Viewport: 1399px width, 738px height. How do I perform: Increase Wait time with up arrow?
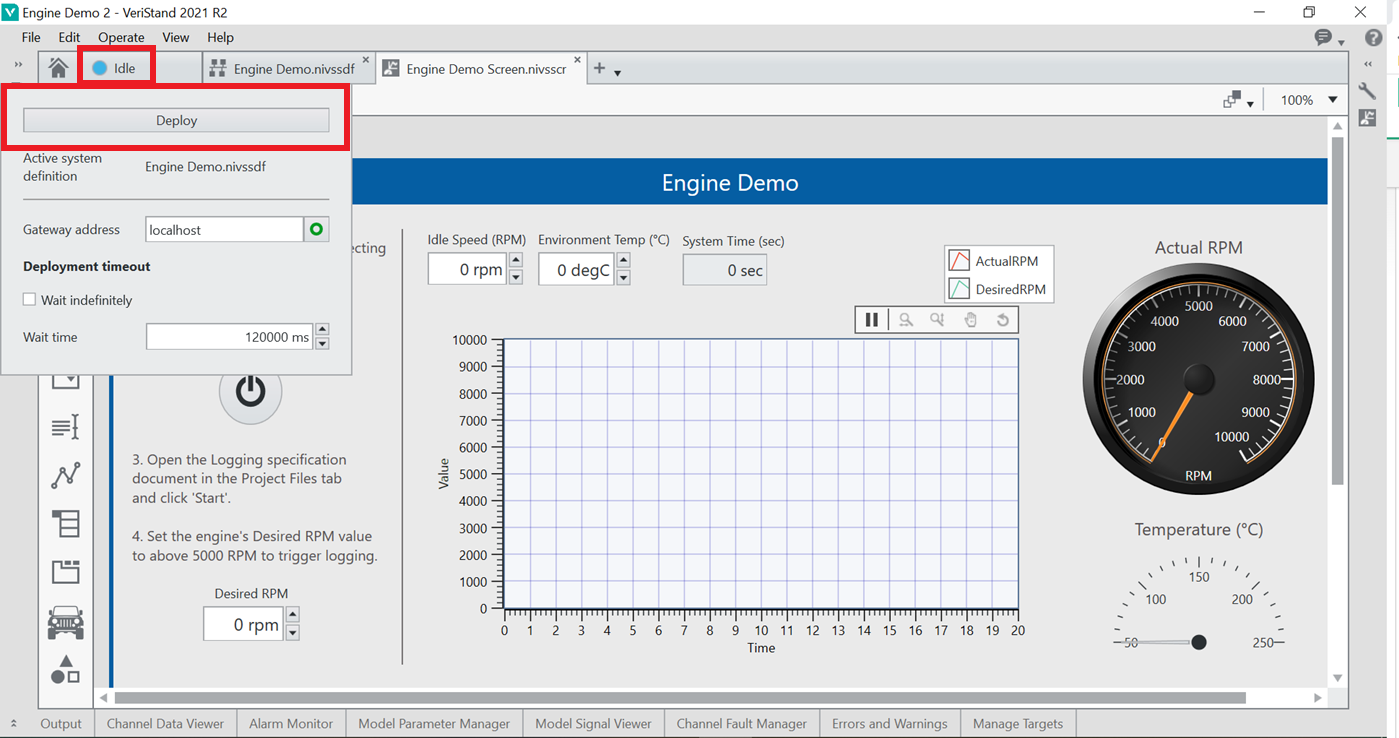tap(322, 330)
